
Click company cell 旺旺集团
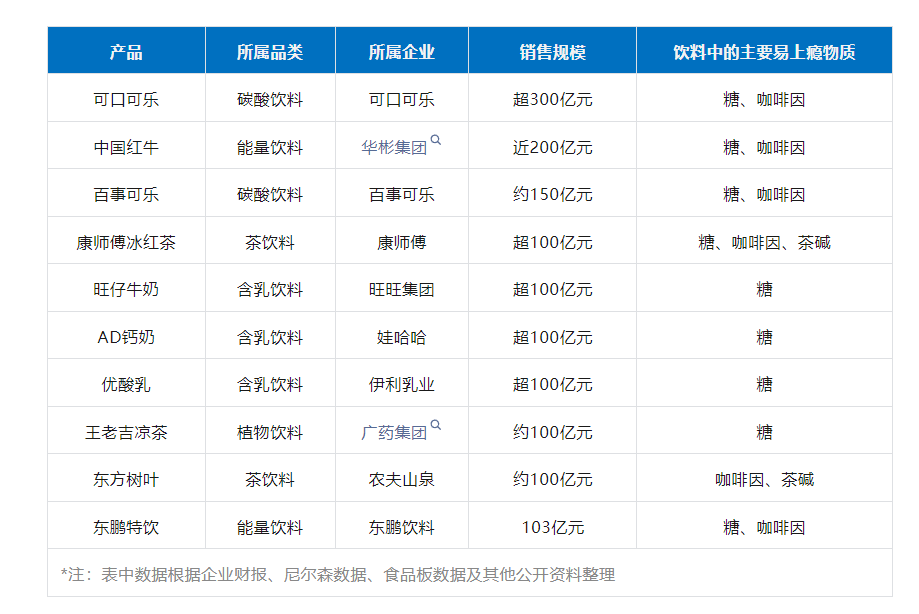click(x=401, y=290)
